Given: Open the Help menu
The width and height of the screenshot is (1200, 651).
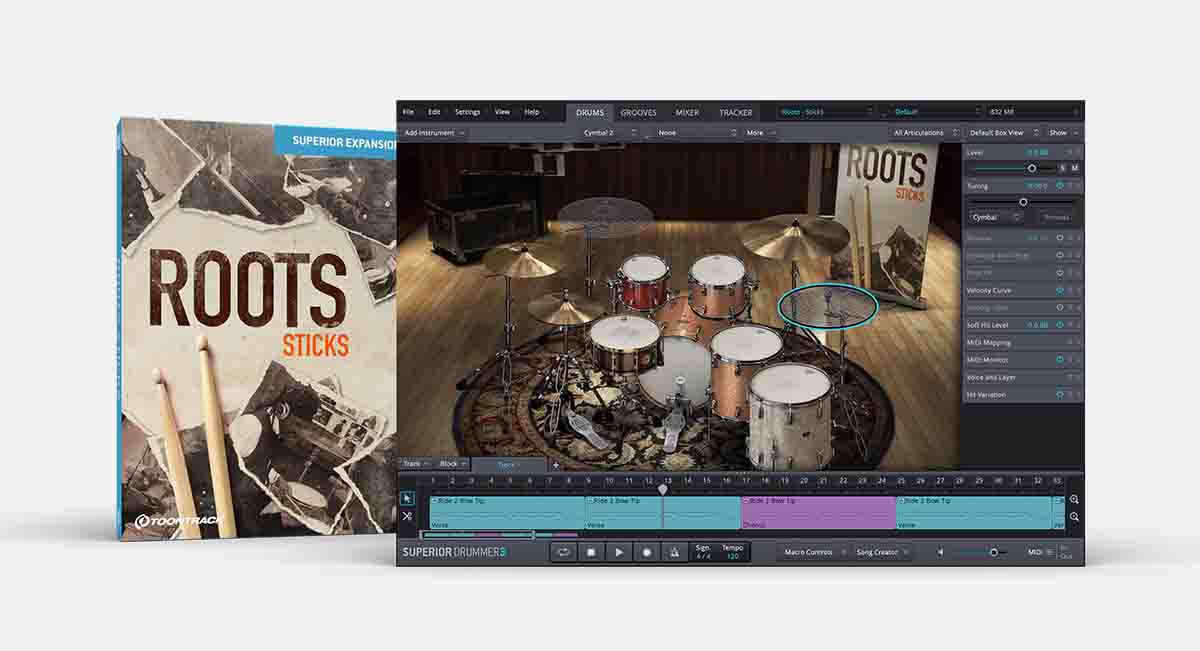Looking at the screenshot, I should 532,112.
